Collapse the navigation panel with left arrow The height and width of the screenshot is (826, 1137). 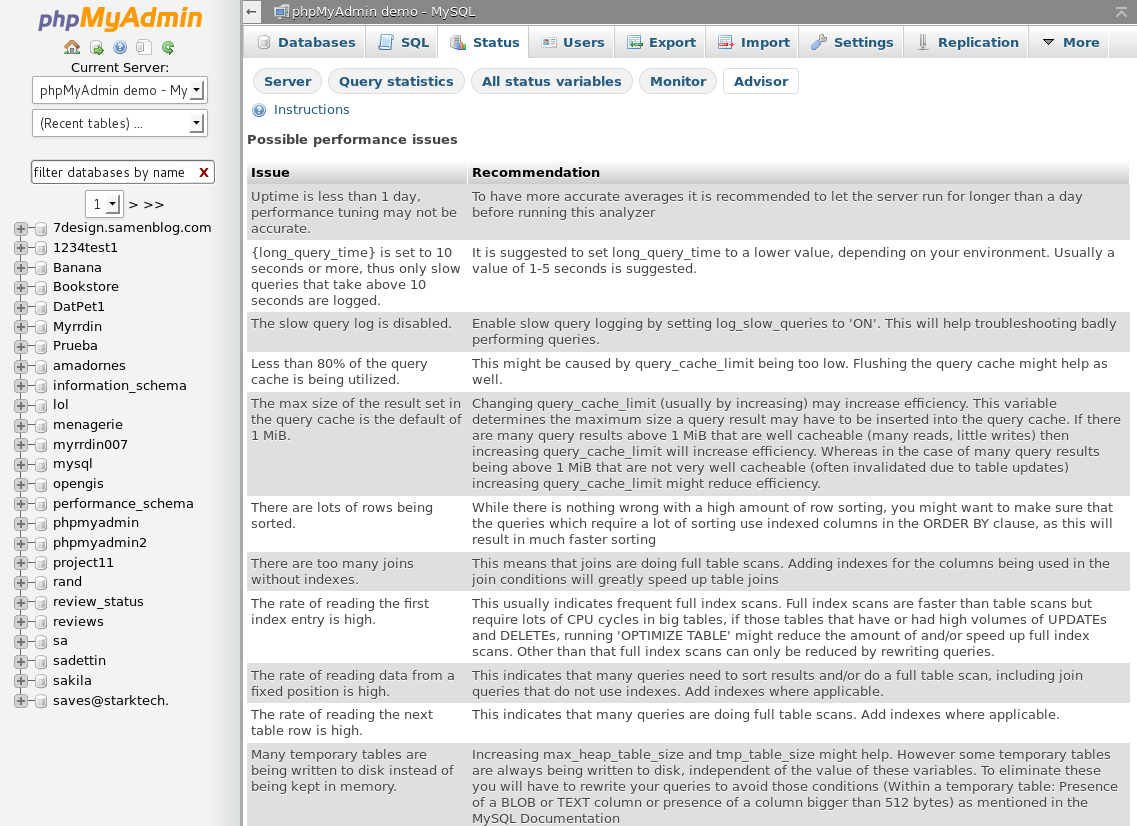(x=252, y=12)
